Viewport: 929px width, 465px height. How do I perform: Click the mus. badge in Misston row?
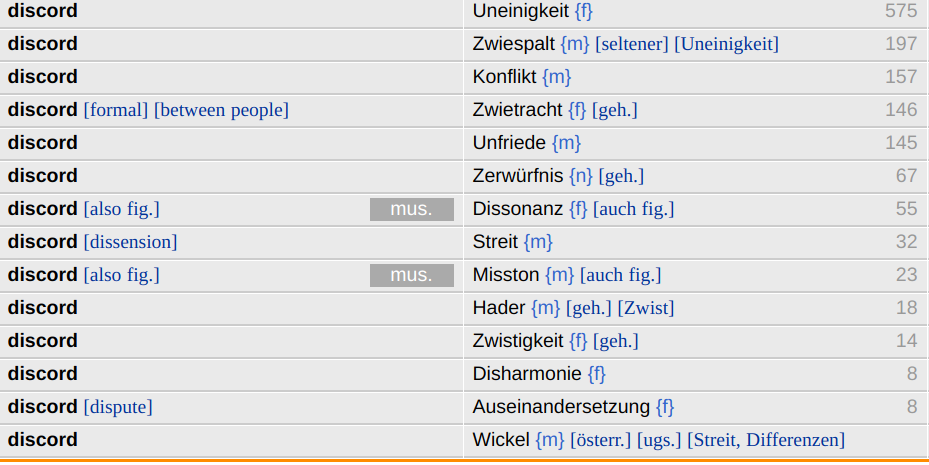[411, 275]
